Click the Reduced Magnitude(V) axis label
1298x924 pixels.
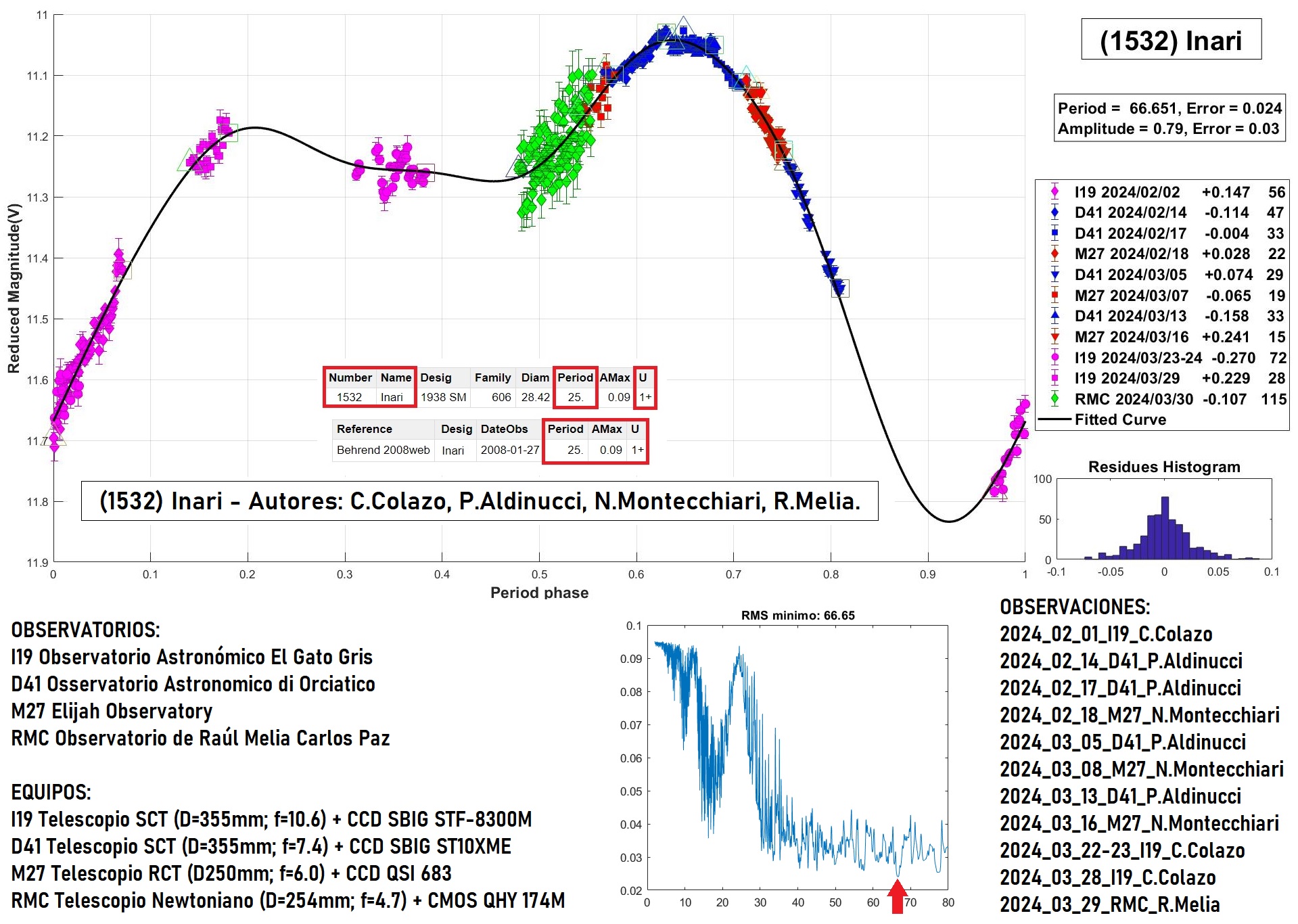click(x=14, y=289)
